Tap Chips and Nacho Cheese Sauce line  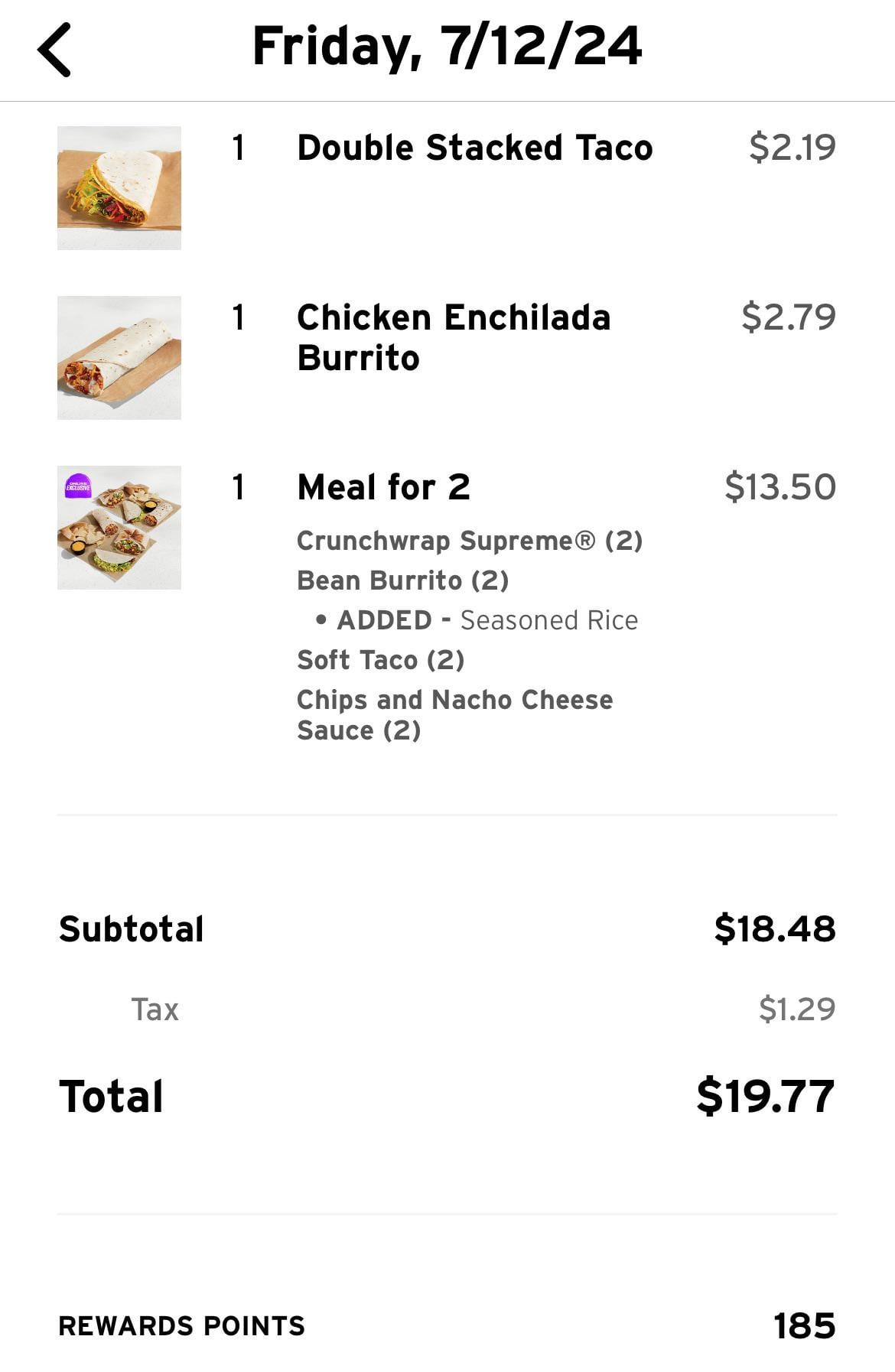coord(454,714)
